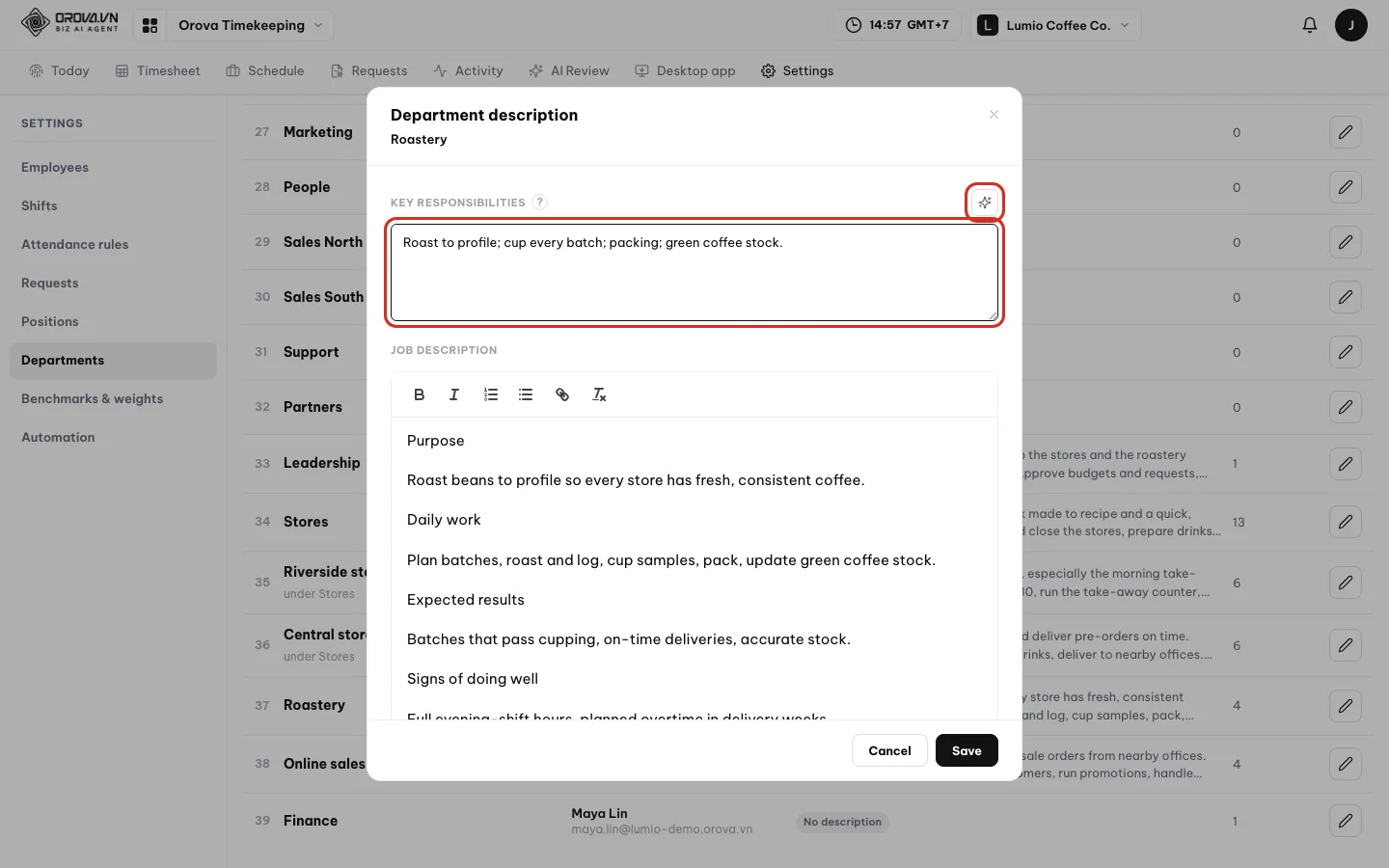The height and width of the screenshot is (868, 1389).
Task: Click maya.lin@lumio-demo.orova.vn email text
Action: point(662,829)
